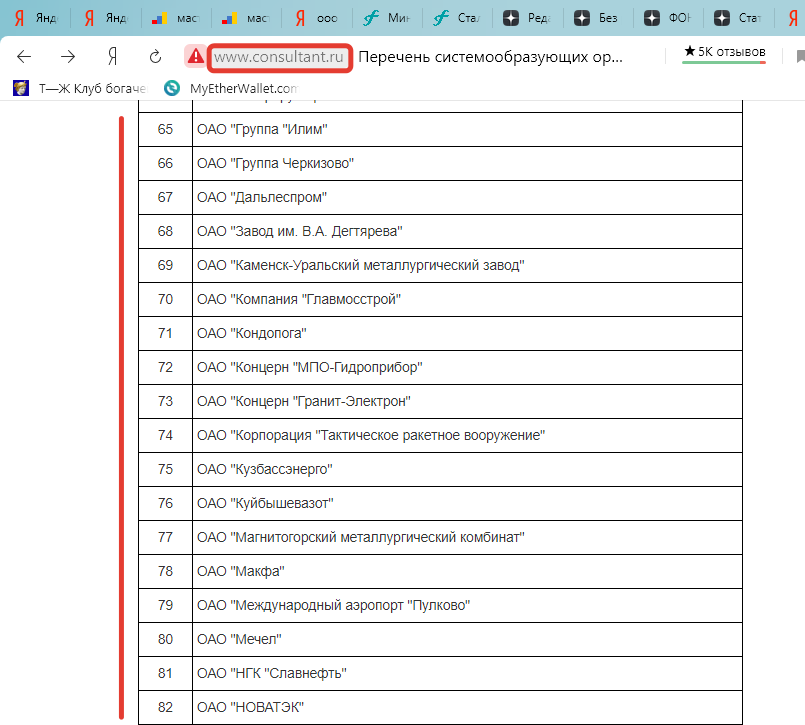Select Корпорация "Тактическое ракетное вооружение" entry
Image resolution: width=805 pixels, height=725 pixels.
371,435
